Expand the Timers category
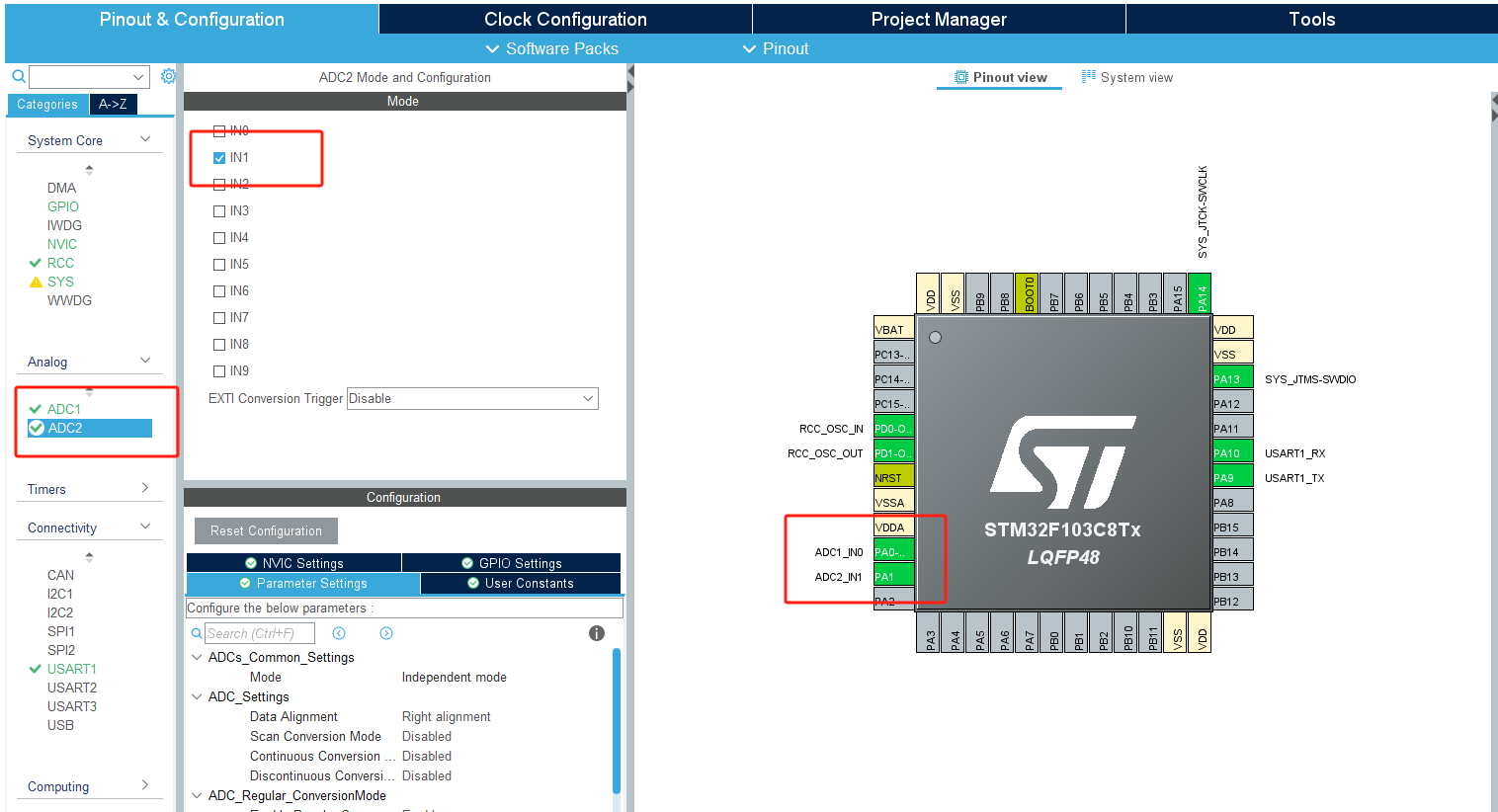1498x812 pixels. click(x=145, y=488)
